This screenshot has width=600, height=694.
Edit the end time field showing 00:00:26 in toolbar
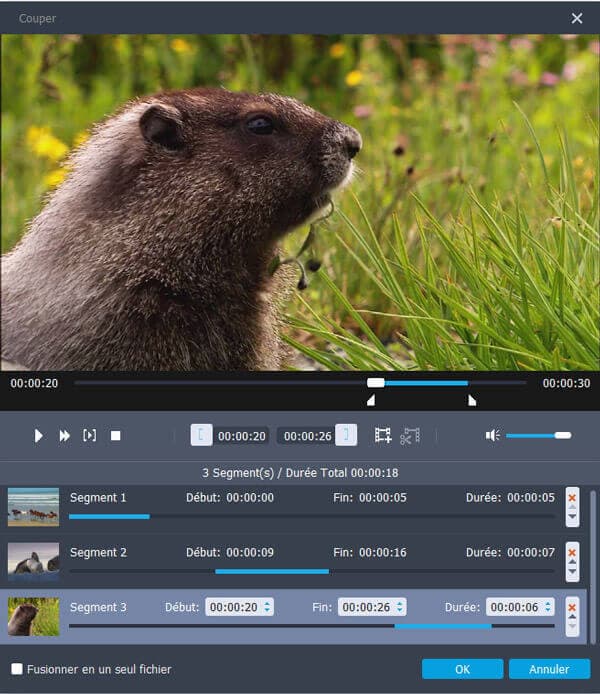pyautogui.click(x=307, y=436)
